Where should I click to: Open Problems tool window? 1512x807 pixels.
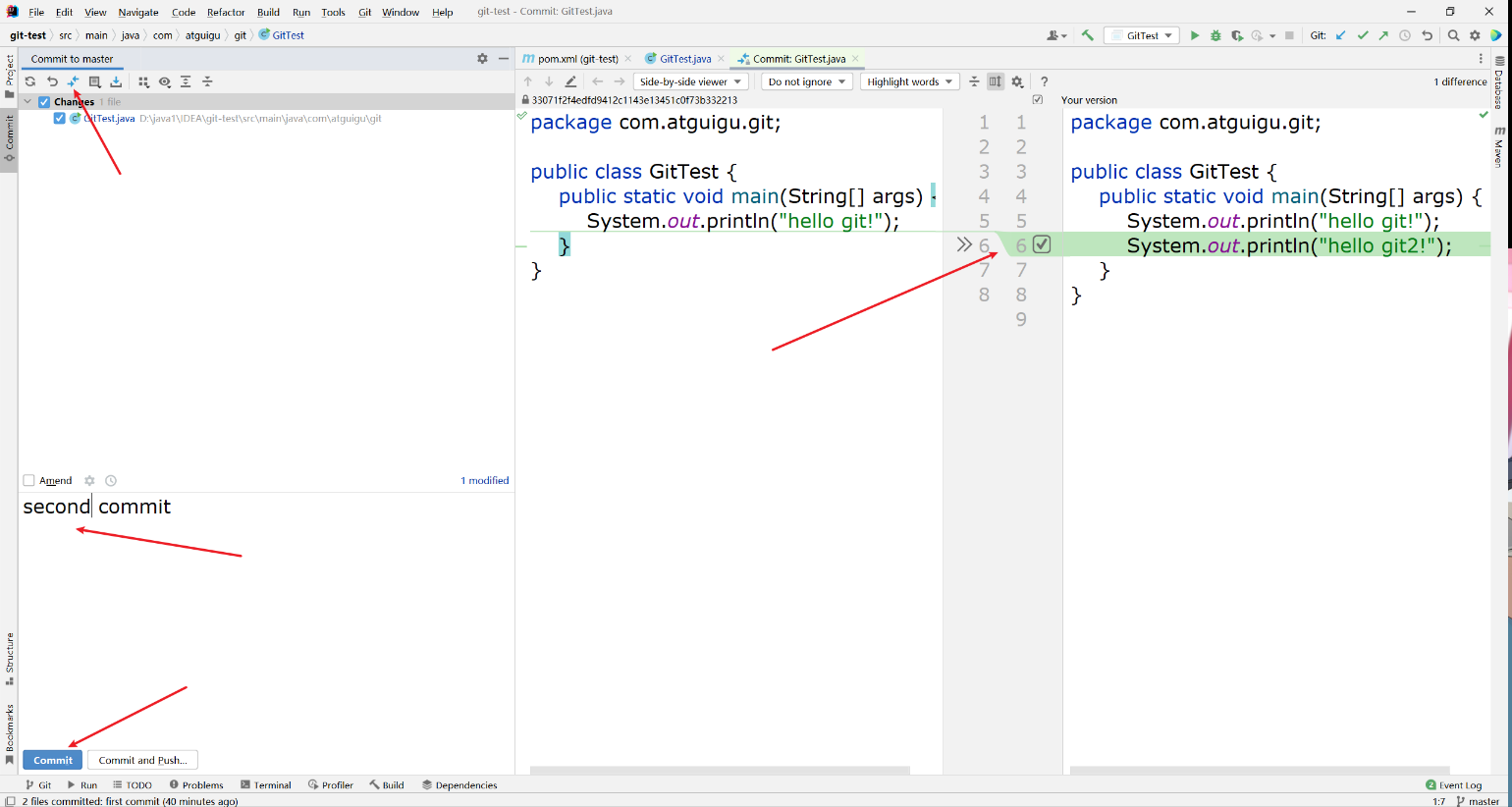click(196, 785)
